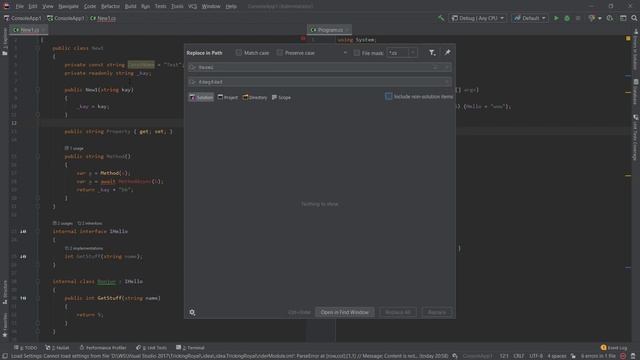Open the Build menu
Image resolution: width=640 pixels, height=360 pixels.
[131, 6]
